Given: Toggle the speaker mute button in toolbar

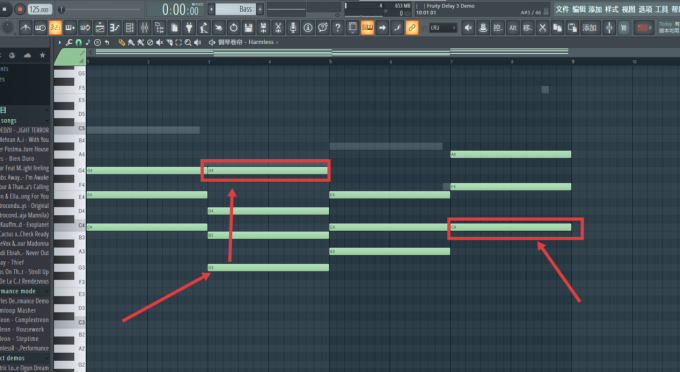Looking at the screenshot, I should [x=468, y=28].
